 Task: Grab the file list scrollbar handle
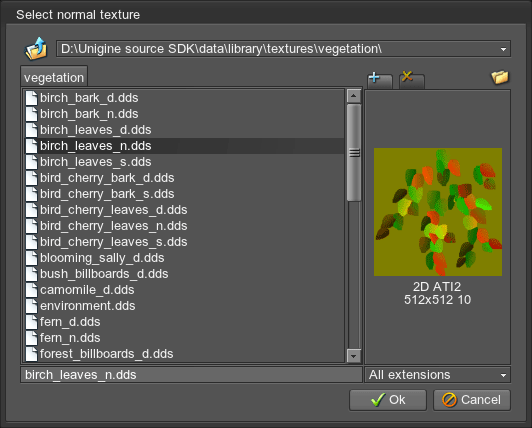coord(354,153)
